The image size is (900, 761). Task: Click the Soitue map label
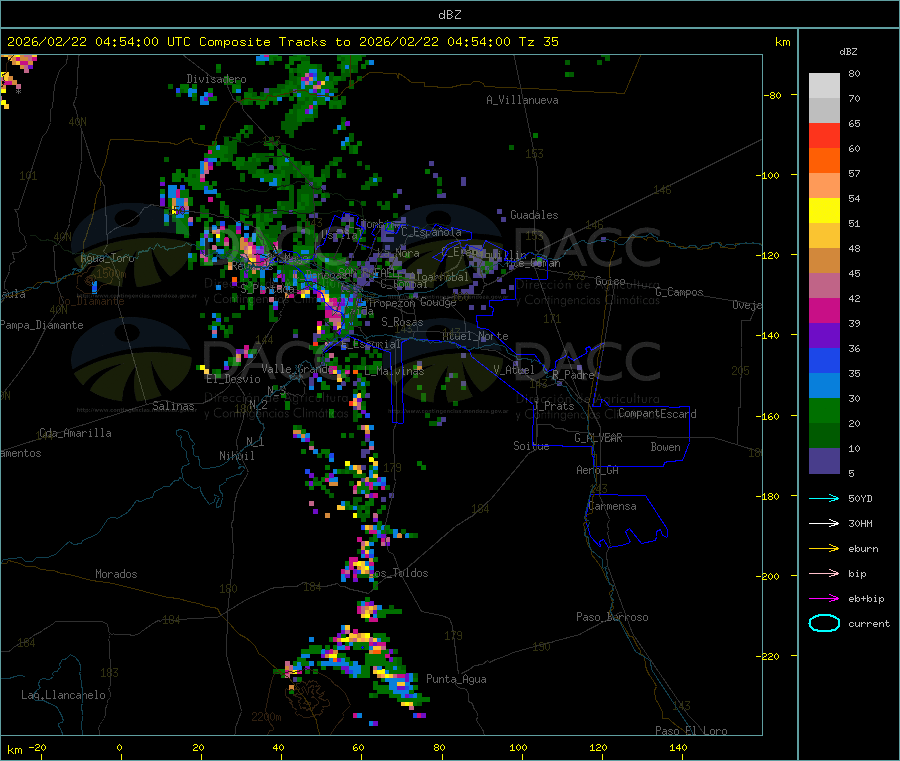pyautogui.click(x=531, y=446)
